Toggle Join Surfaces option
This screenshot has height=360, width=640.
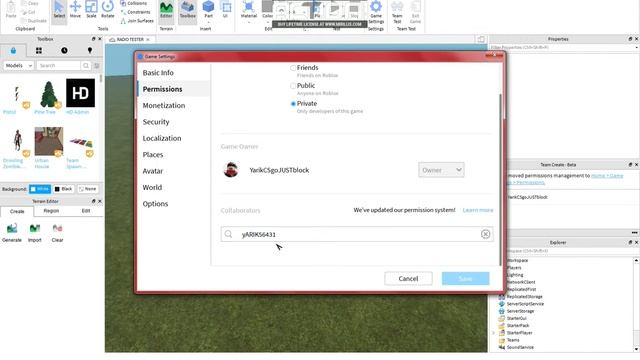point(137,21)
